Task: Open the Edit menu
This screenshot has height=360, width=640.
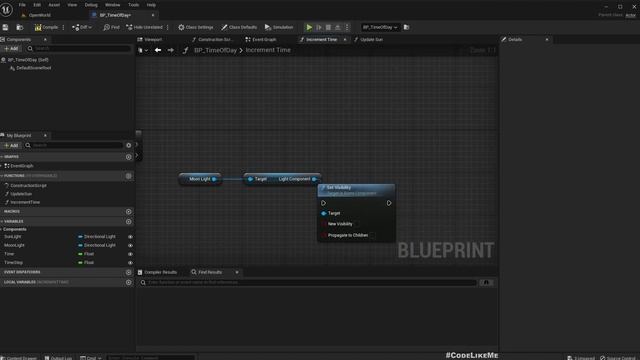Action: [x=37, y=5]
